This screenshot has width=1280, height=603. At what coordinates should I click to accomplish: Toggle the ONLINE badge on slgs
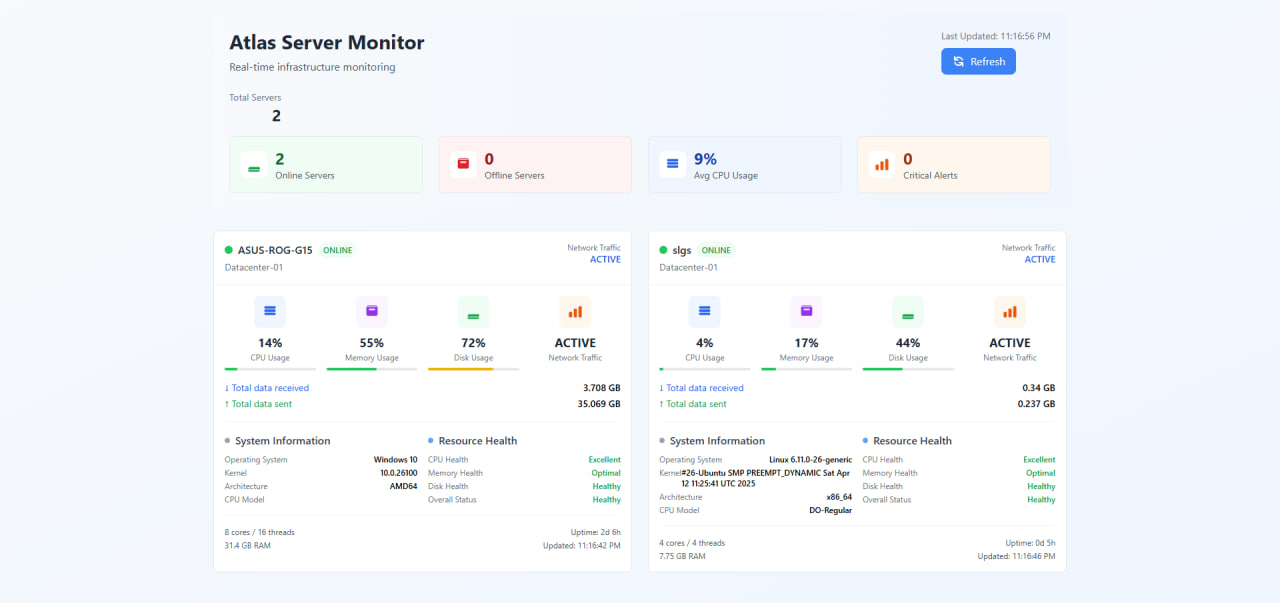coord(715,250)
